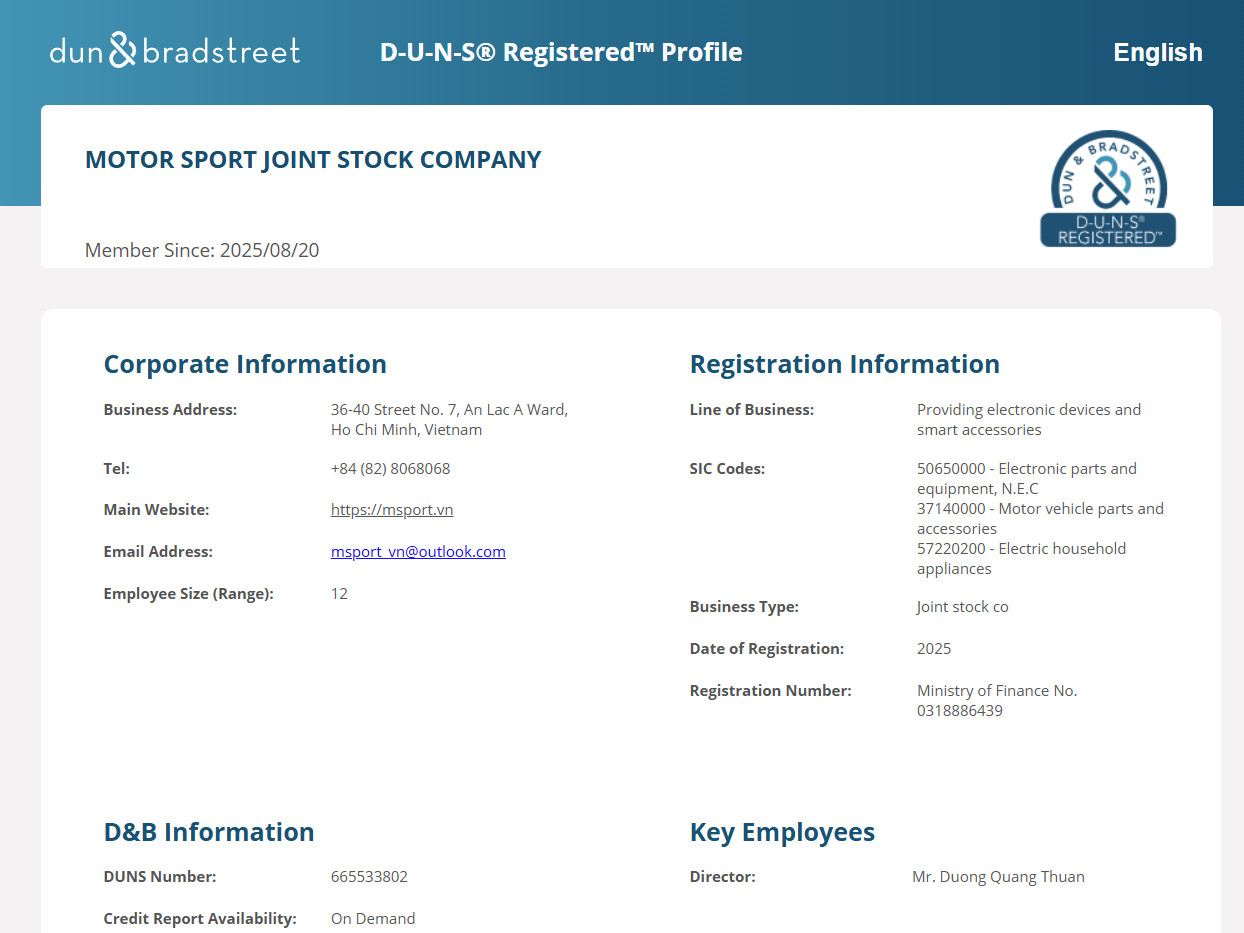Click the Corporate Information section heading

(x=245, y=364)
